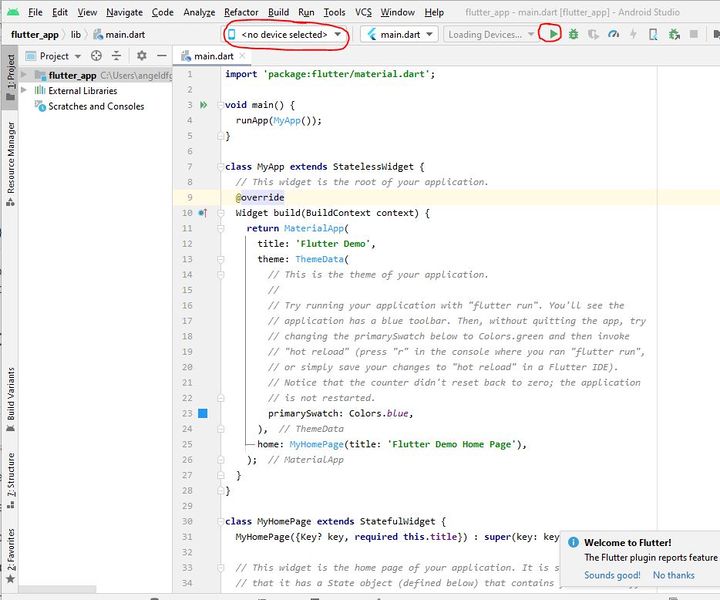Click MyHomePage in the home: line
The width and height of the screenshot is (720, 600).
coord(316,444)
